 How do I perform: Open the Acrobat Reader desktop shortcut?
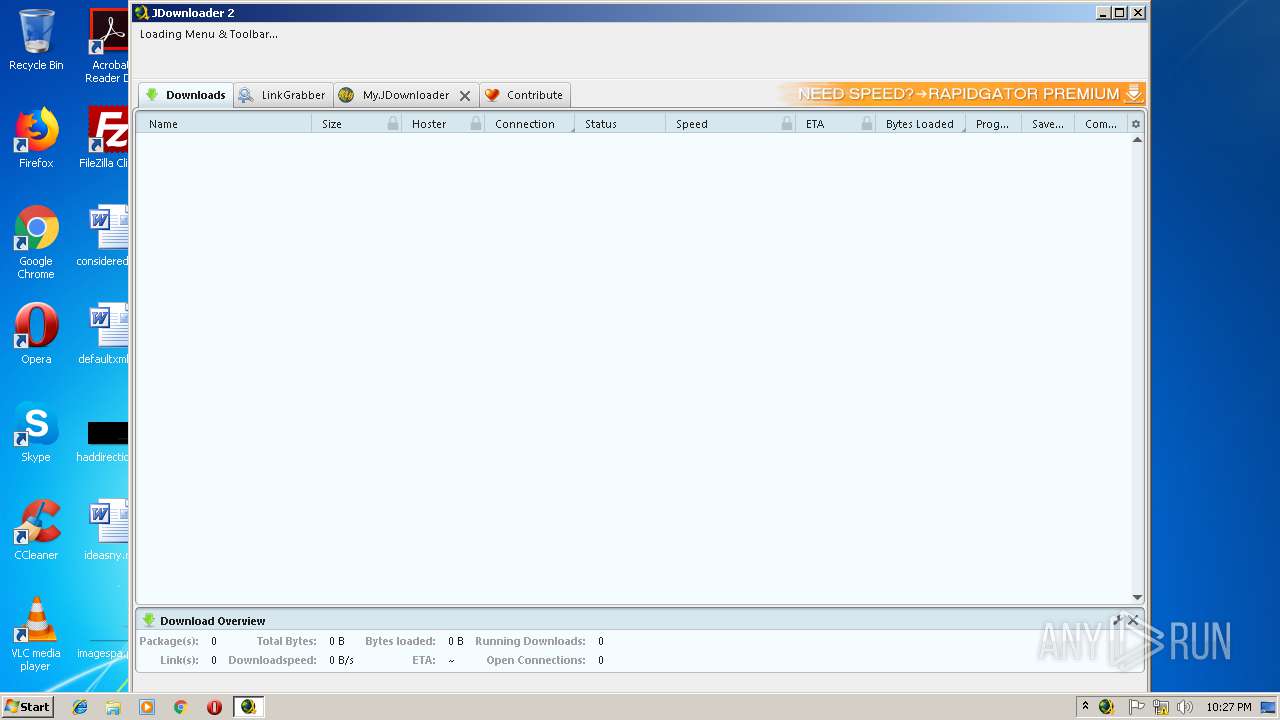108,45
